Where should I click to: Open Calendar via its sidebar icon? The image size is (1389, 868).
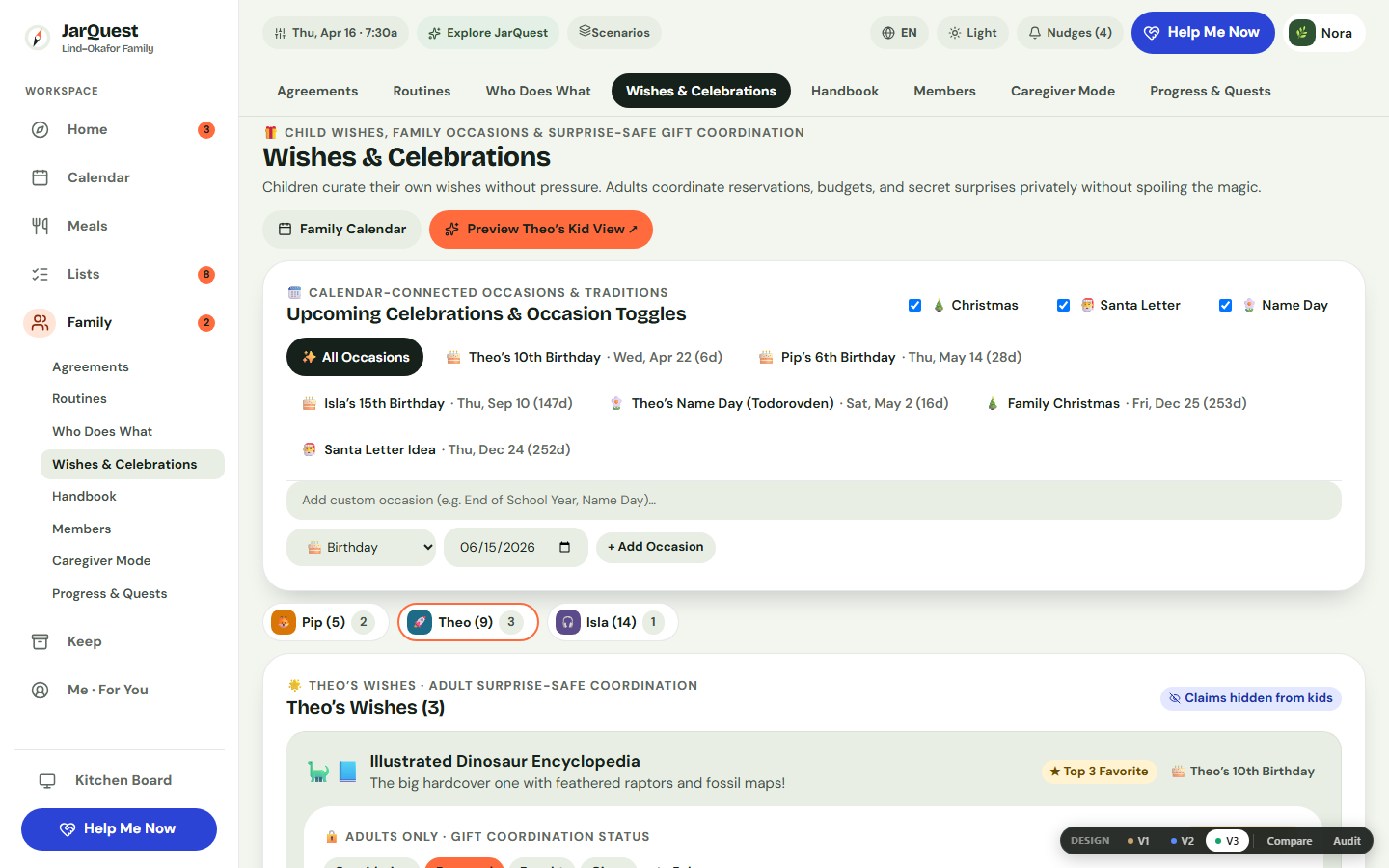(40, 177)
